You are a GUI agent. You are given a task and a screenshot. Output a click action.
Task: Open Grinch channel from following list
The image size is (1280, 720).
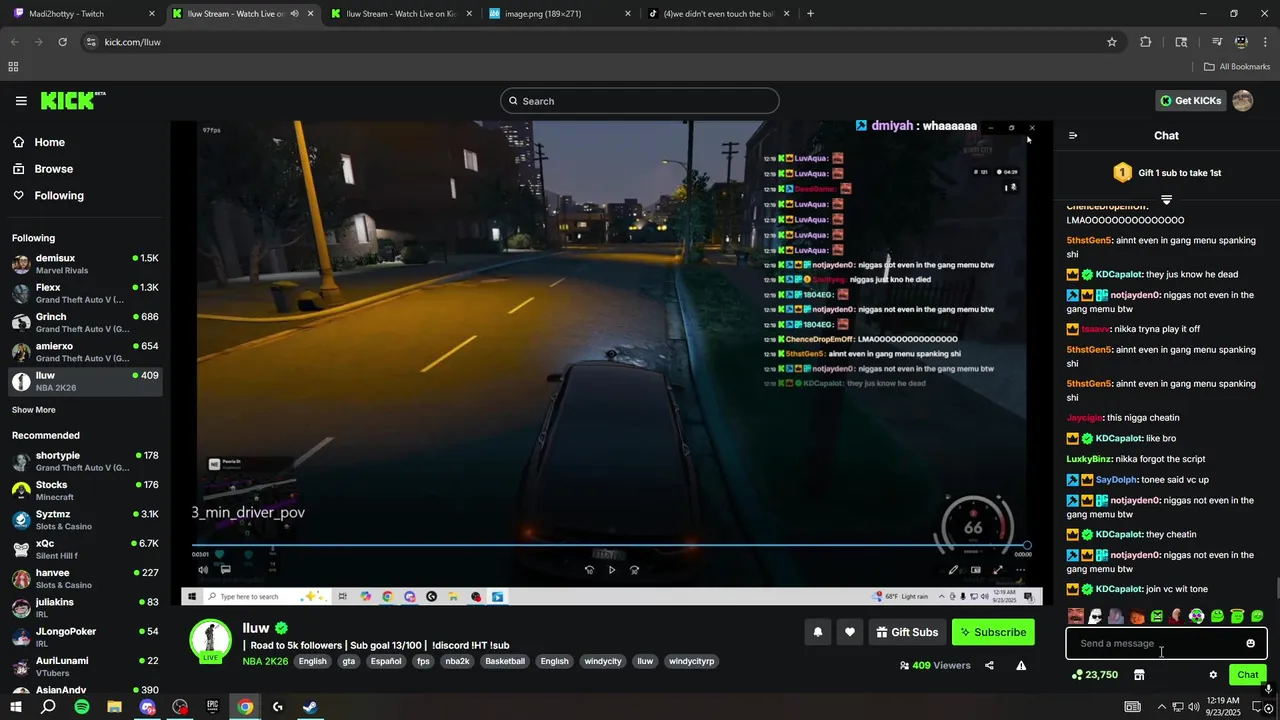84,323
